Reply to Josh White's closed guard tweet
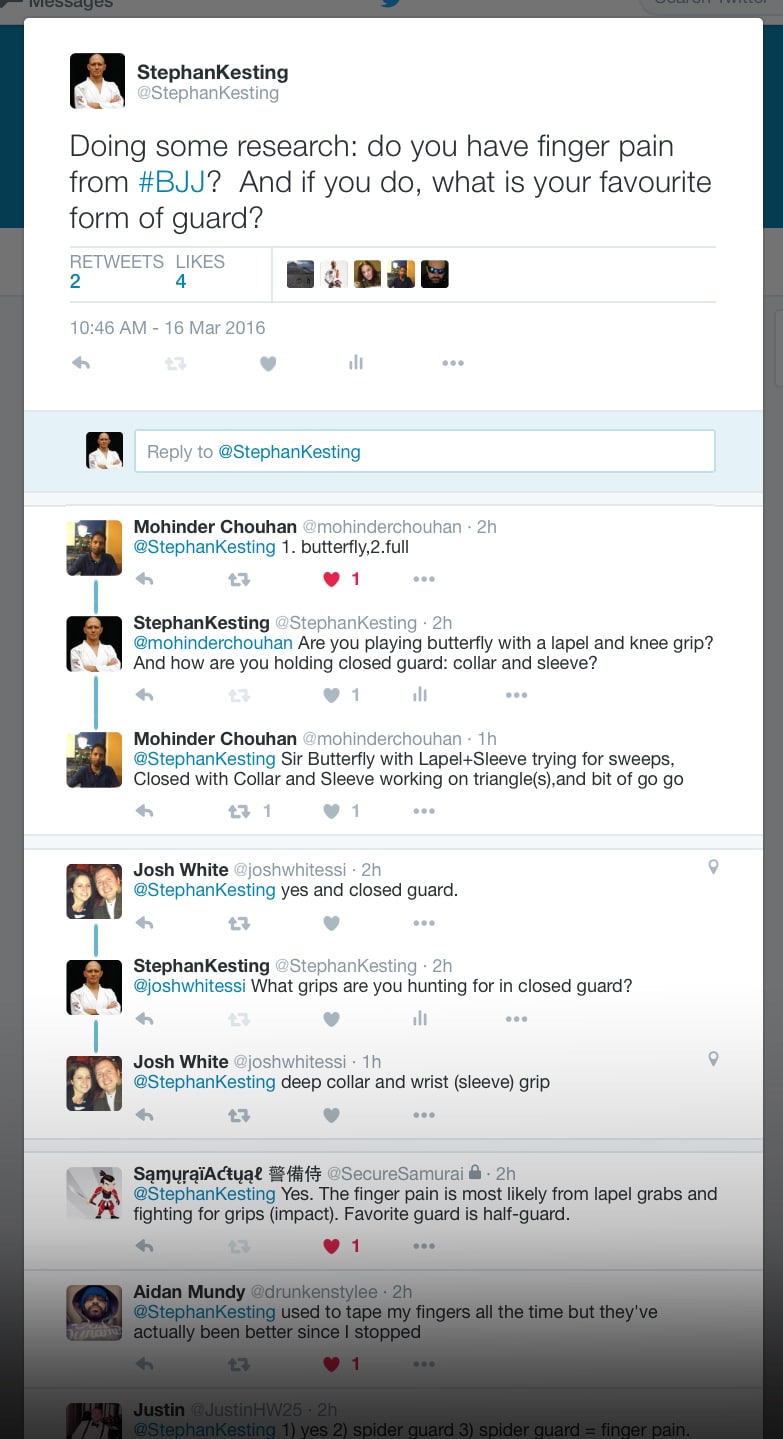Screen dimensions: 783x1439 click(144, 923)
